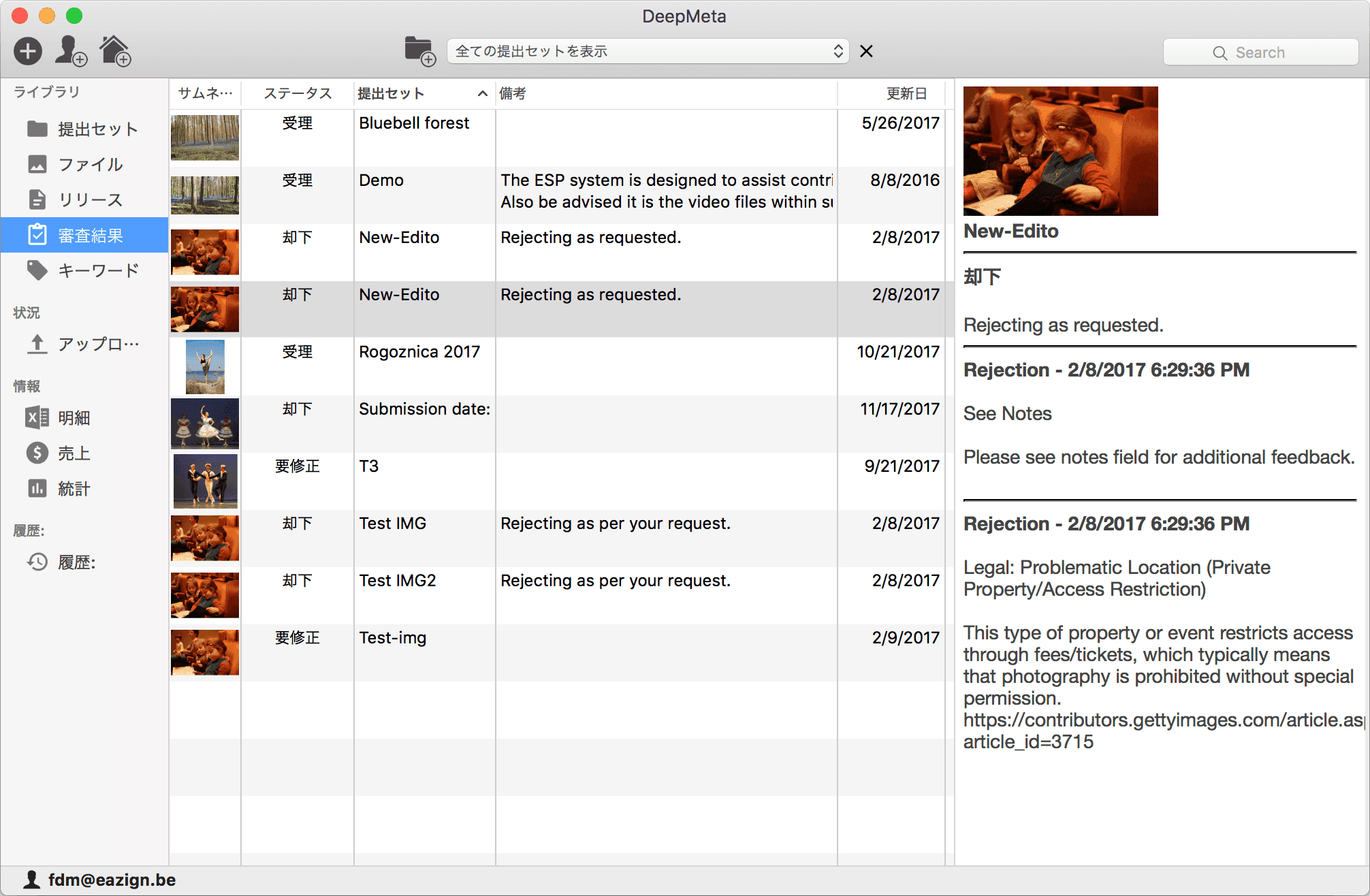Image resolution: width=1370 pixels, height=896 pixels.
Task: Select the Test IMG row thumbnail
Action: 205,538
